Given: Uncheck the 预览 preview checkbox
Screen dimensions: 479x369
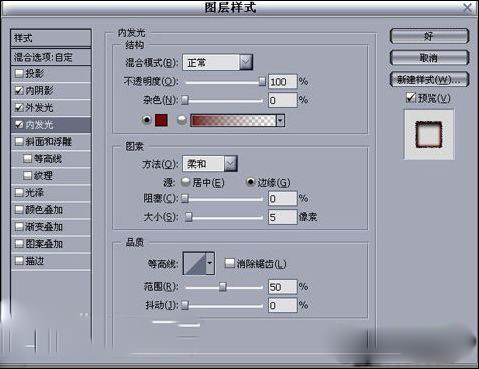Looking at the screenshot, I should point(411,98).
